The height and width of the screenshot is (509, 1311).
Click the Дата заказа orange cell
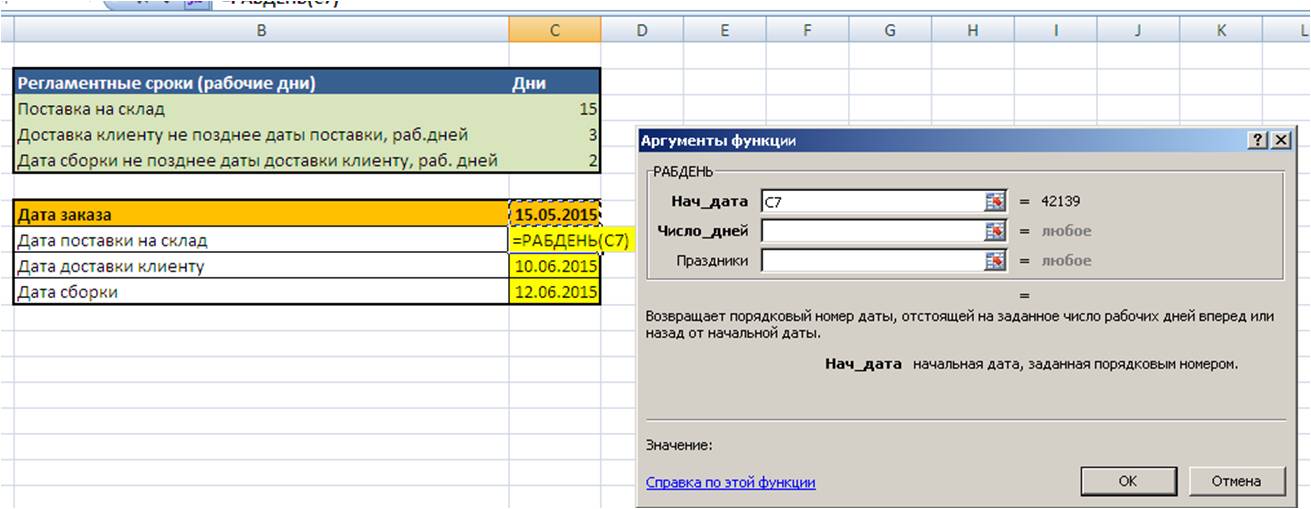(261, 214)
